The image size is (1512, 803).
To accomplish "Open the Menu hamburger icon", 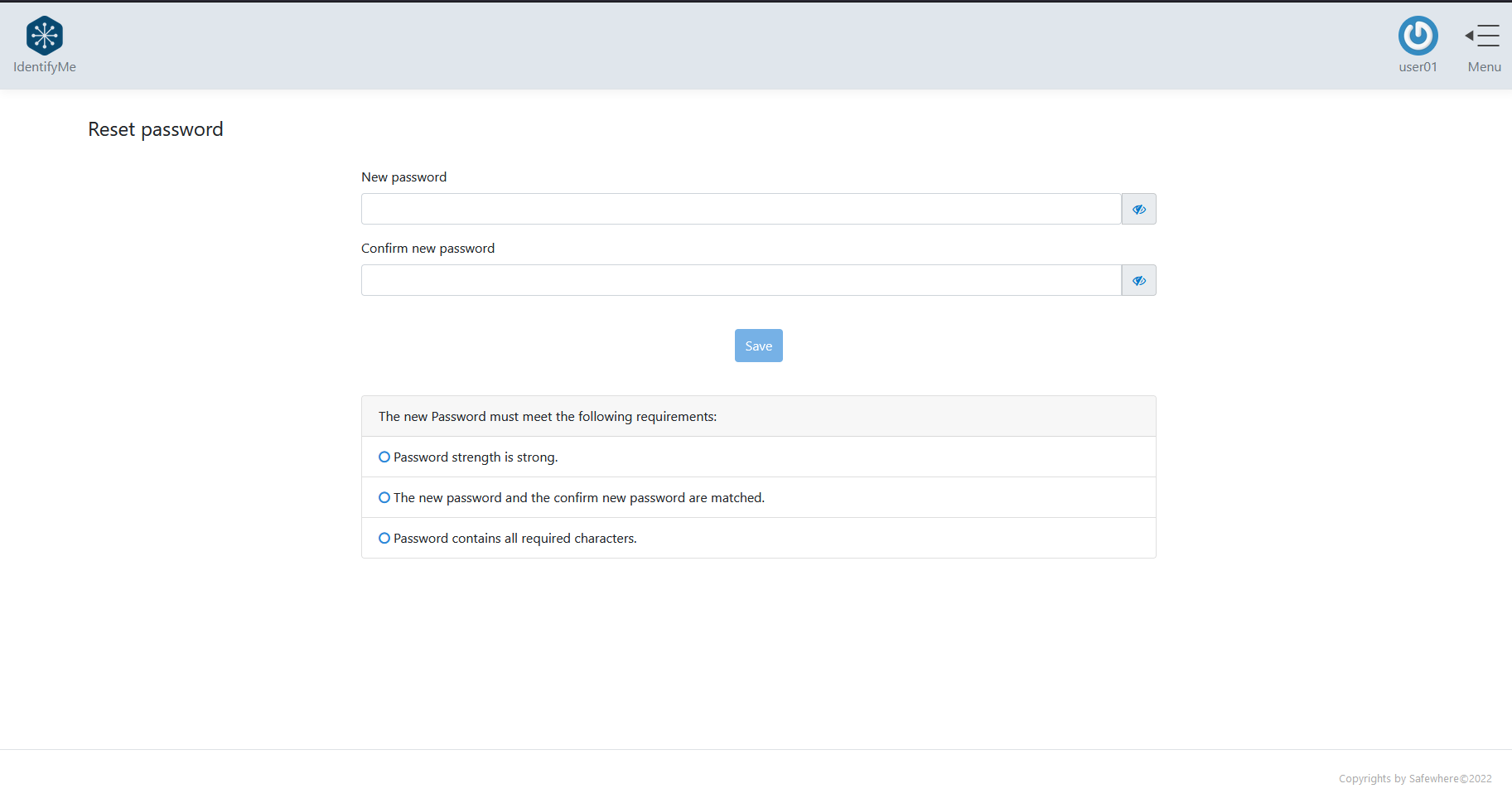I will tap(1483, 36).
